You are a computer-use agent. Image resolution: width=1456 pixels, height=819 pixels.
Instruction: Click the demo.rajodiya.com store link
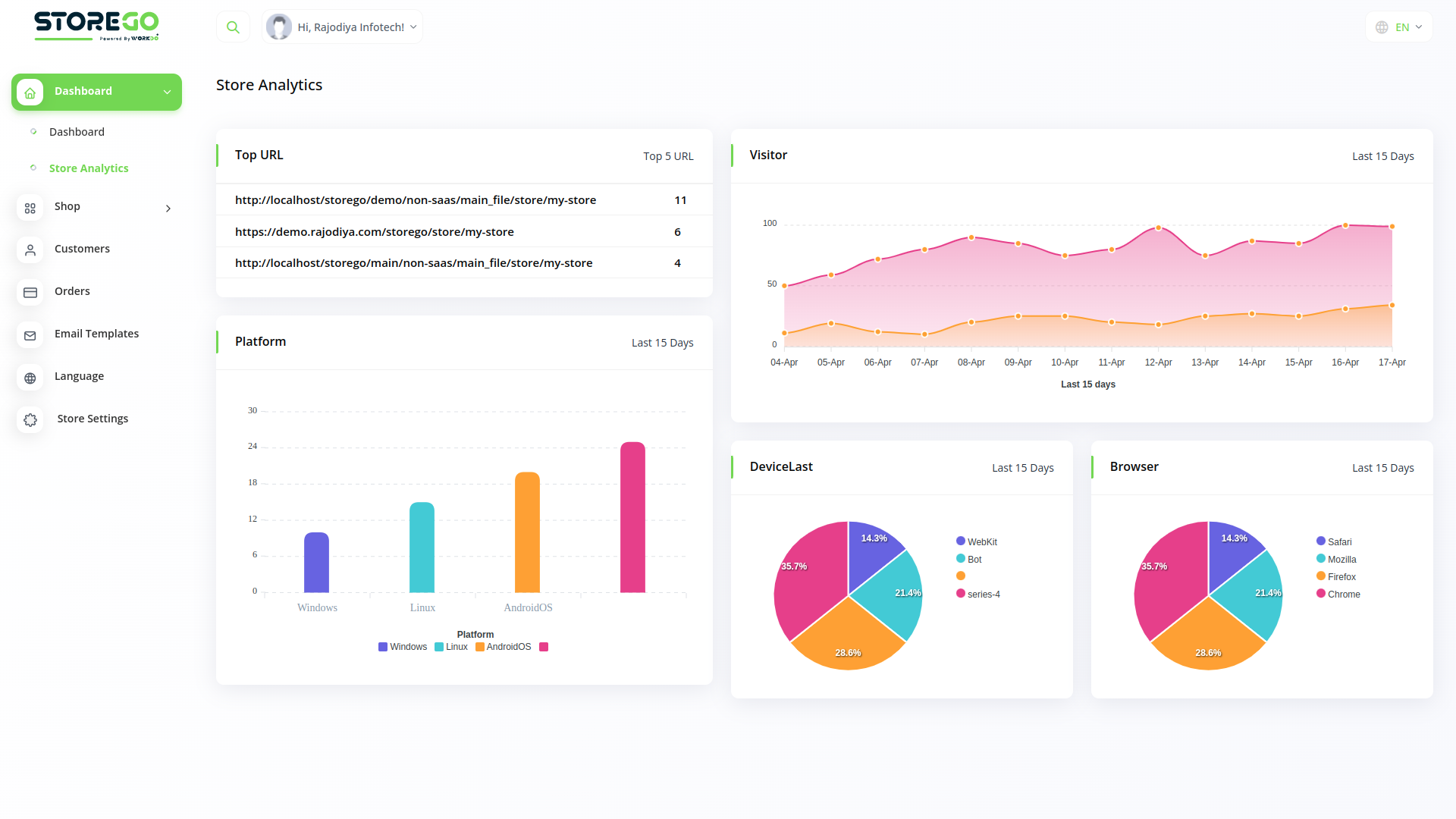[x=375, y=231]
